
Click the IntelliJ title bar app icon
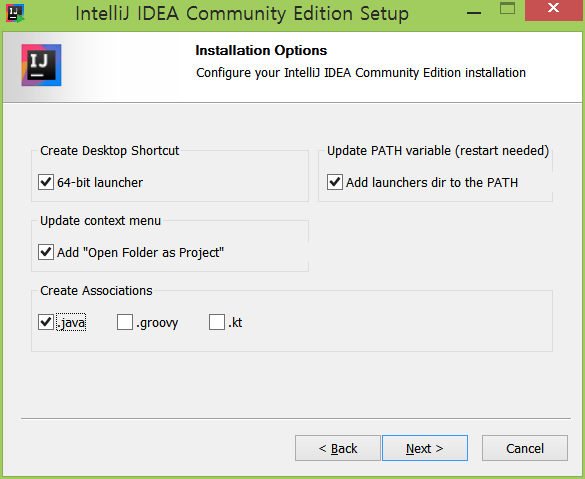click(15, 13)
